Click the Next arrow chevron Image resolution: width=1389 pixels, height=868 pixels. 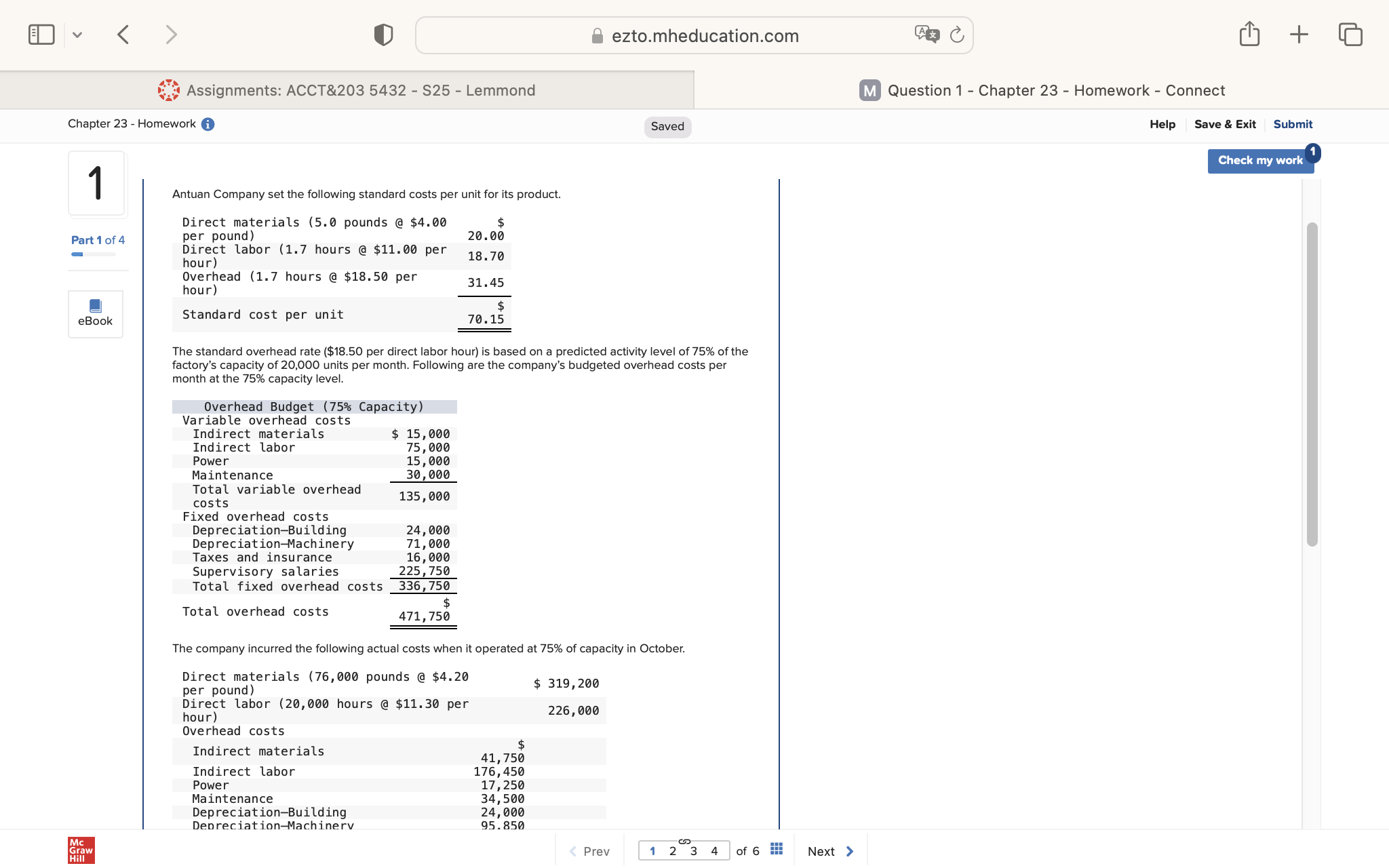coord(850,850)
